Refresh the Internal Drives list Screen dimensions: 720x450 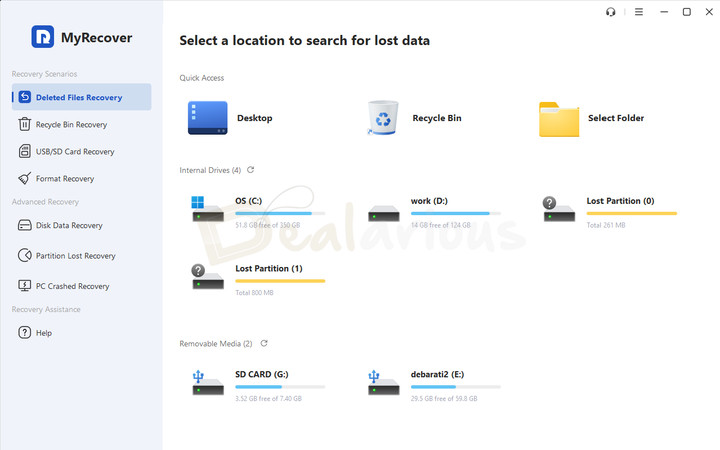[250, 170]
